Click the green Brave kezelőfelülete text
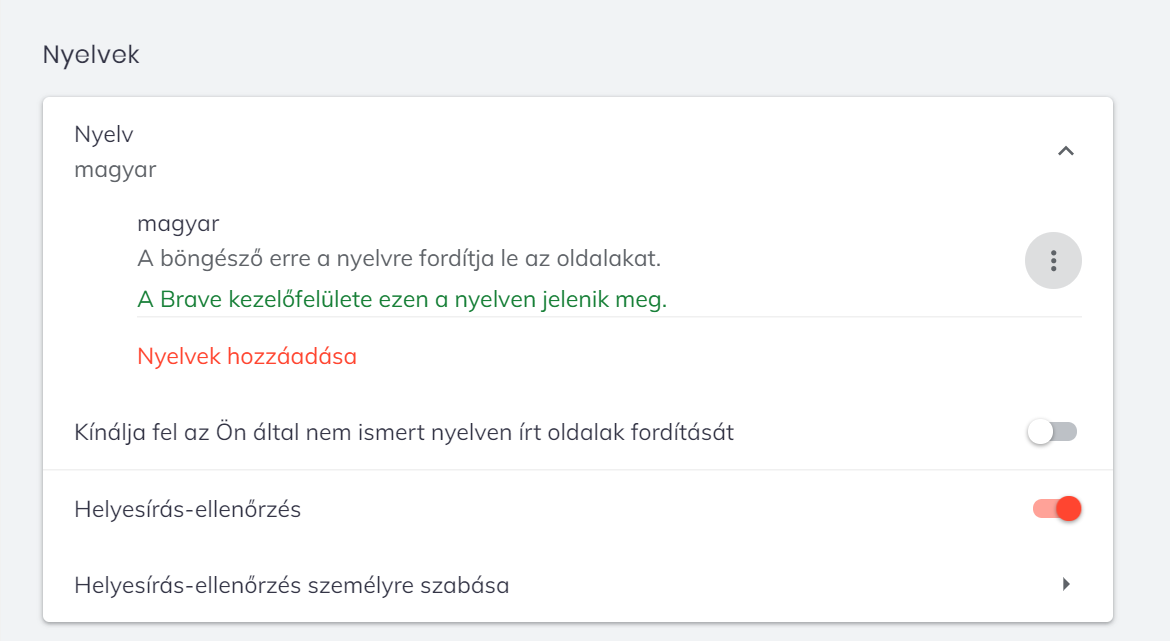The height and width of the screenshot is (641, 1170). pos(402,299)
